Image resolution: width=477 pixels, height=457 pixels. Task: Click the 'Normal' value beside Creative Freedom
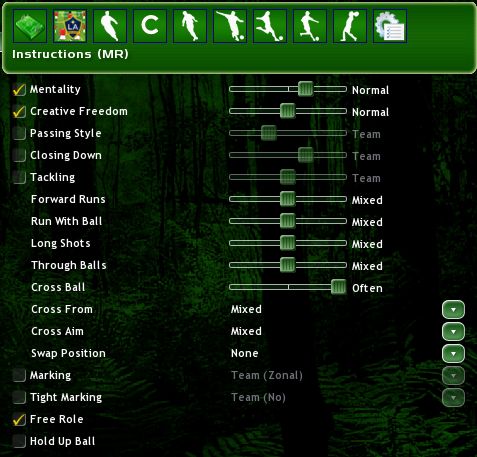370,112
